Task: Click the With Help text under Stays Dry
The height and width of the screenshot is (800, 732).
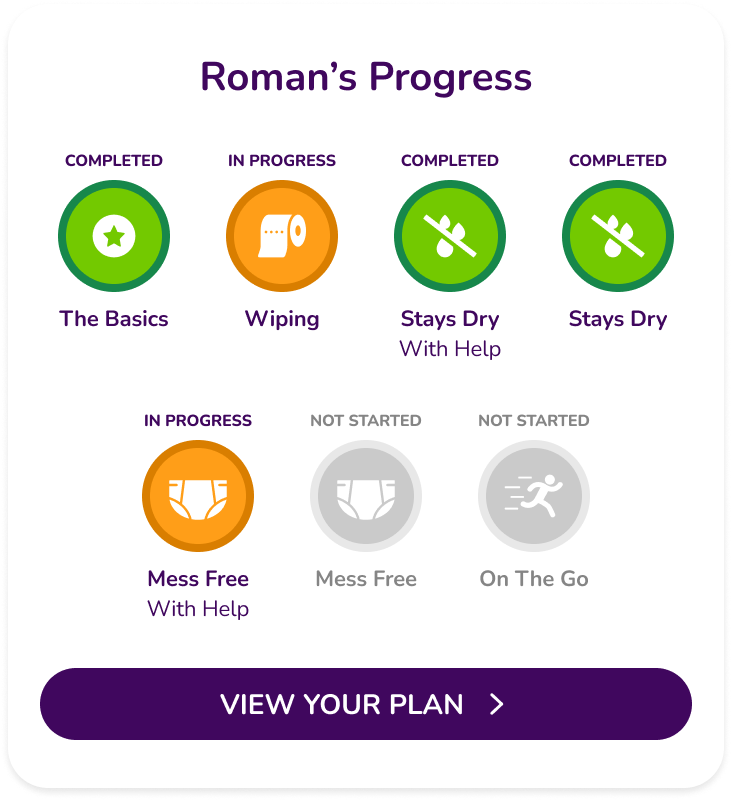Action: [450, 349]
